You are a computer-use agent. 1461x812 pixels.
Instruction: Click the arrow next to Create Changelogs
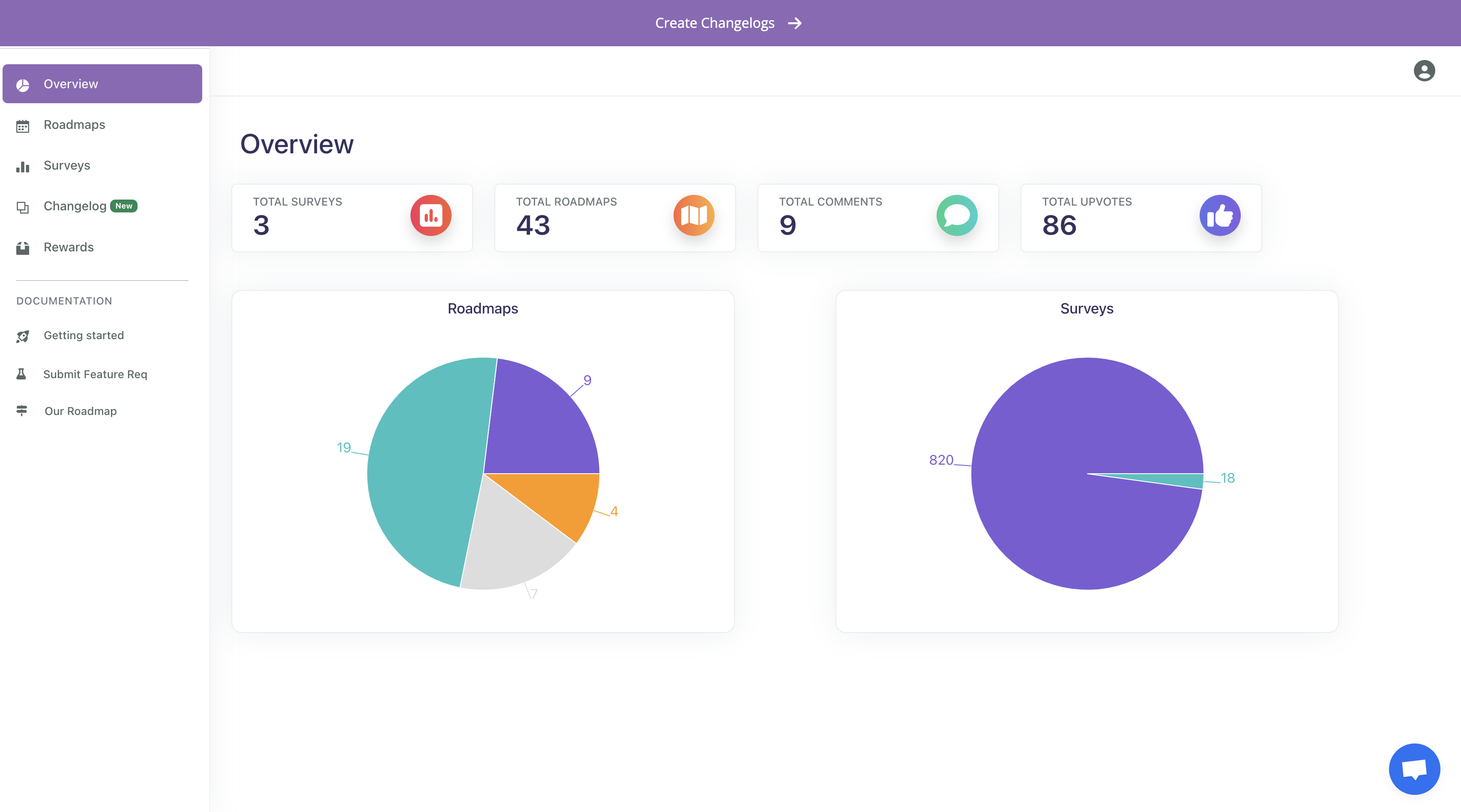pos(795,23)
